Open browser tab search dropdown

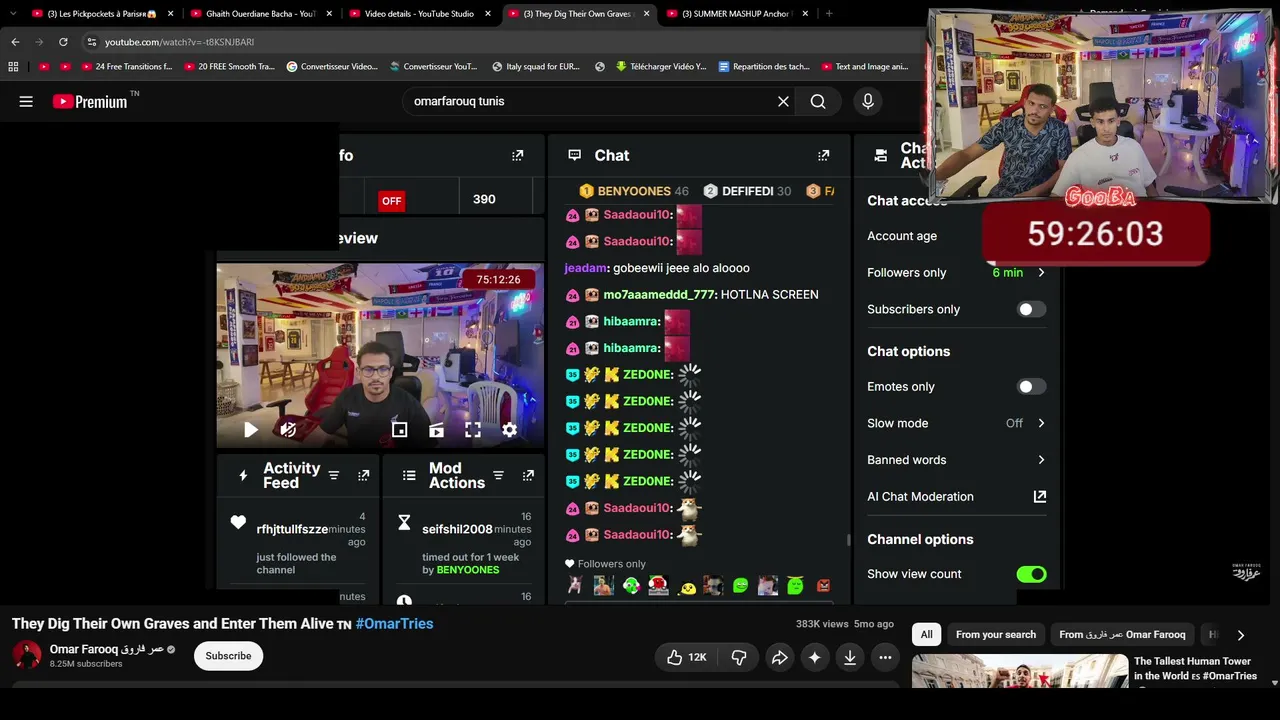(13, 14)
